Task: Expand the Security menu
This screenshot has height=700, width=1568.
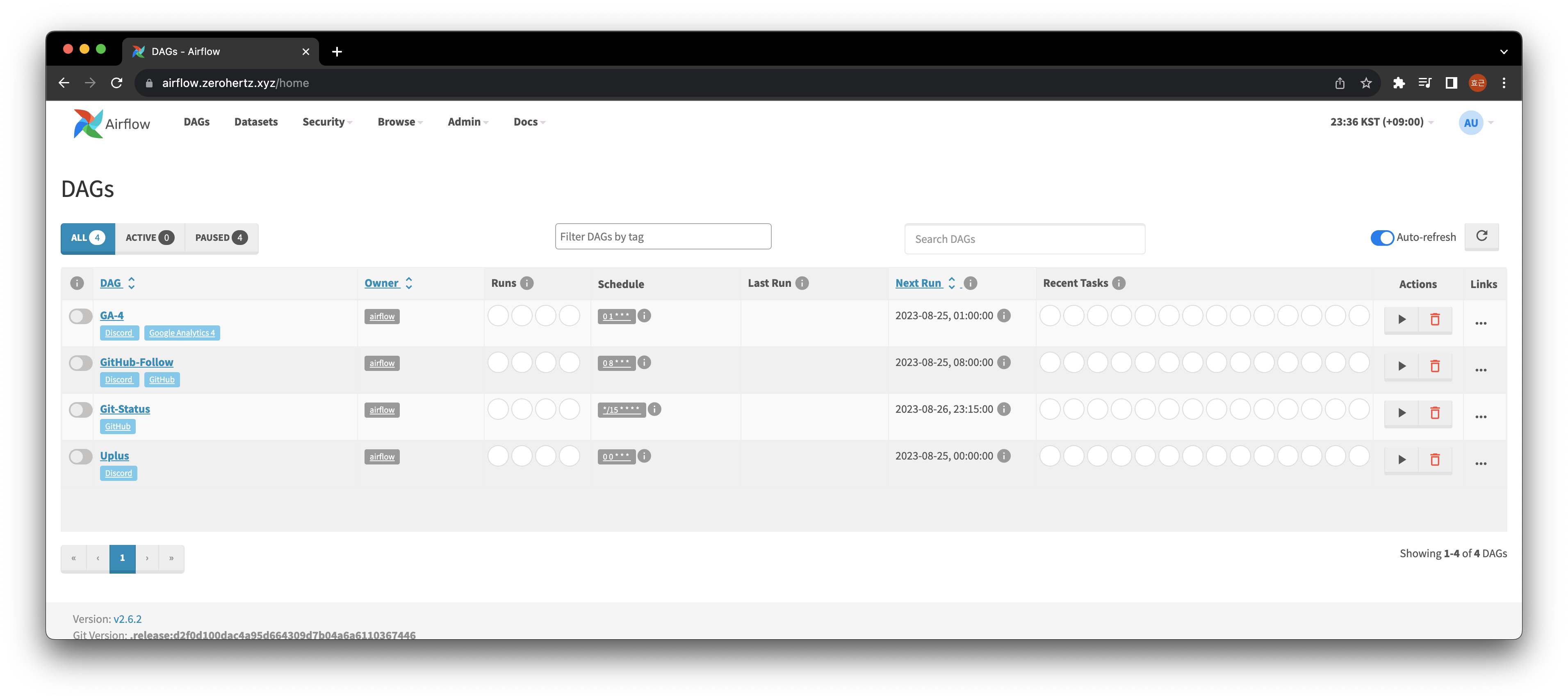Action: pos(327,122)
